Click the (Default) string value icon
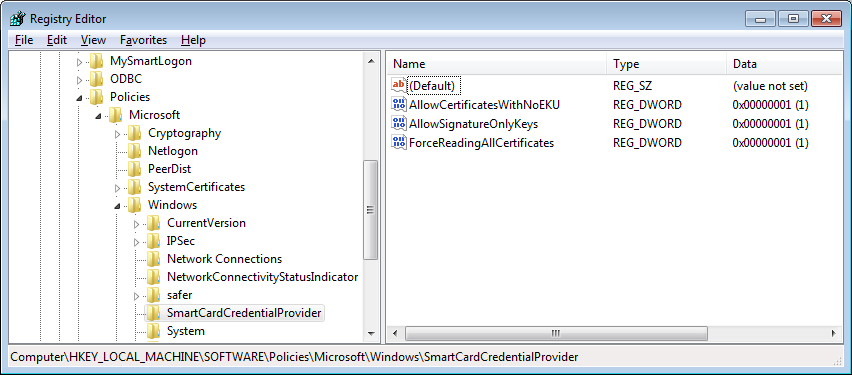 (x=398, y=85)
